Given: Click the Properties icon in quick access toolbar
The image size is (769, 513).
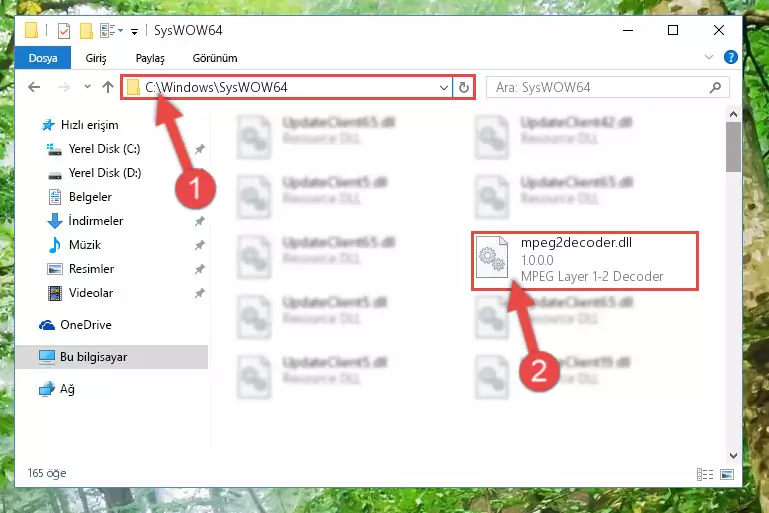Looking at the screenshot, I should (x=64, y=31).
